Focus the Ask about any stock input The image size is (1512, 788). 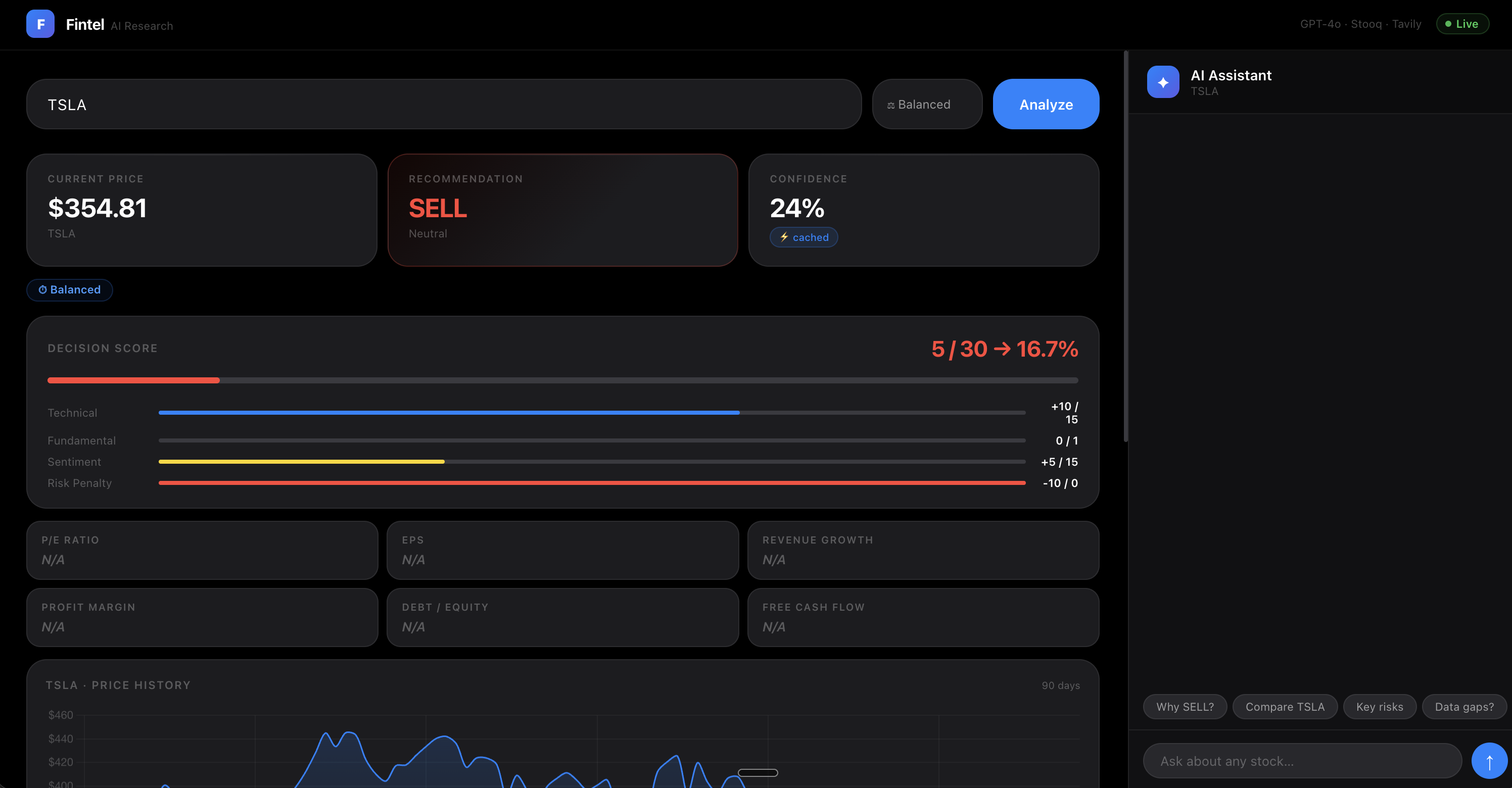coord(1302,761)
